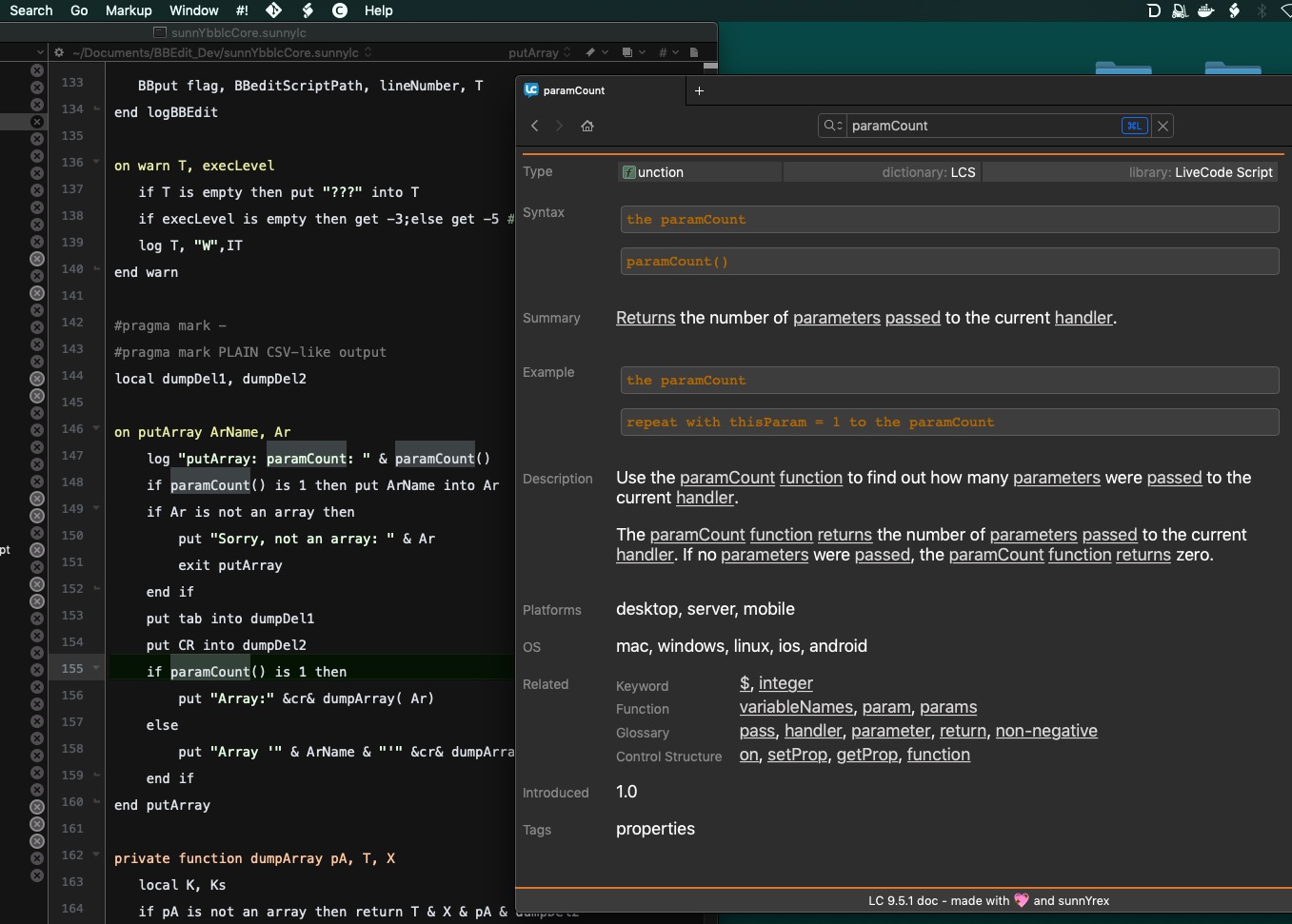
Task: Toggle the circled X marker beside line 133
Action: click(x=37, y=88)
